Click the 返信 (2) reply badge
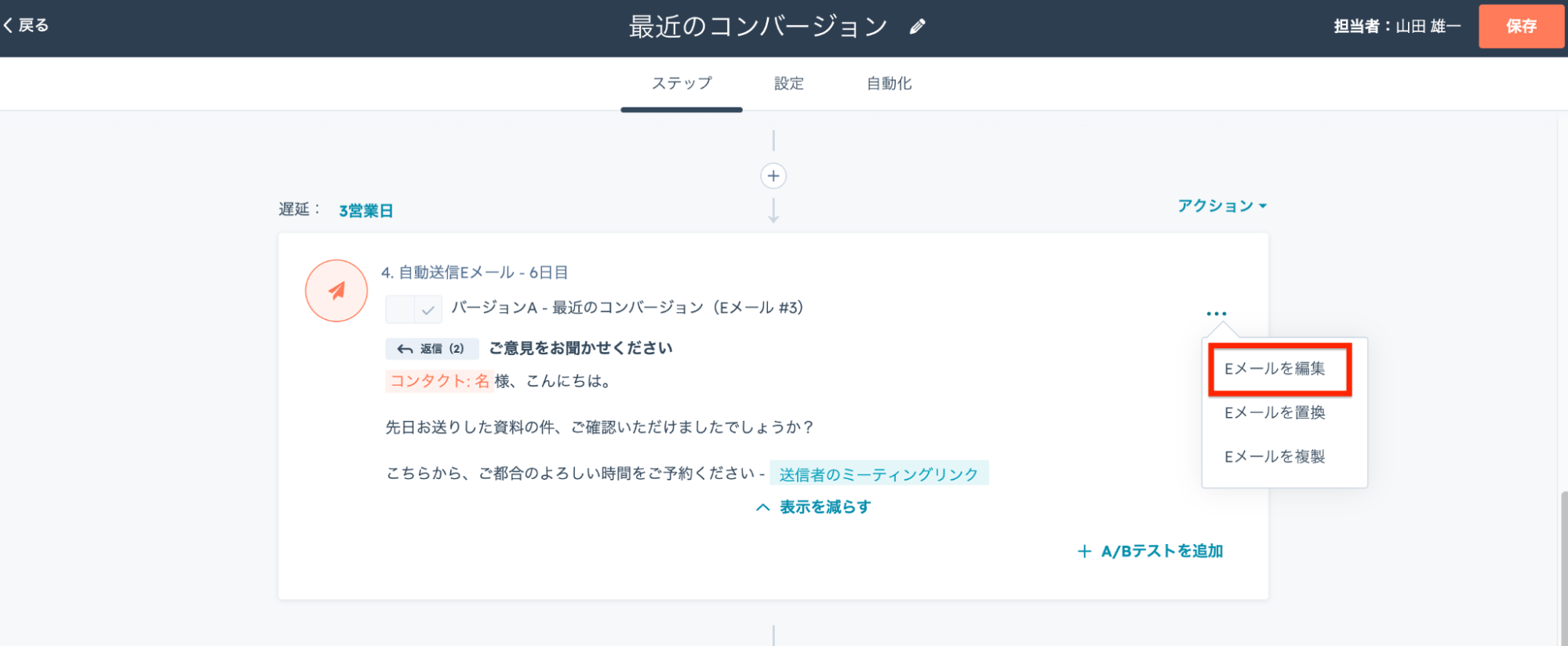 [431, 349]
